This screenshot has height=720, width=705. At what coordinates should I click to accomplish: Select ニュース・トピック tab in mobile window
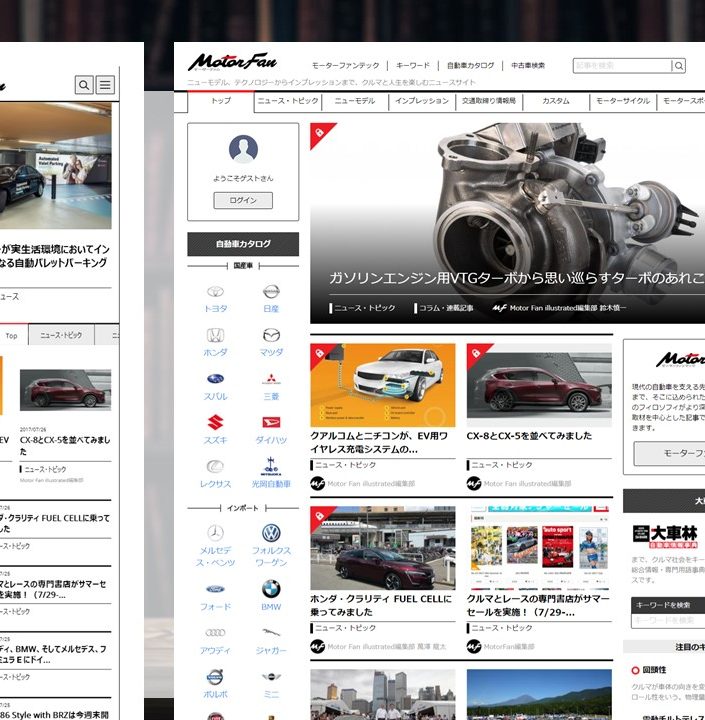coord(61,336)
